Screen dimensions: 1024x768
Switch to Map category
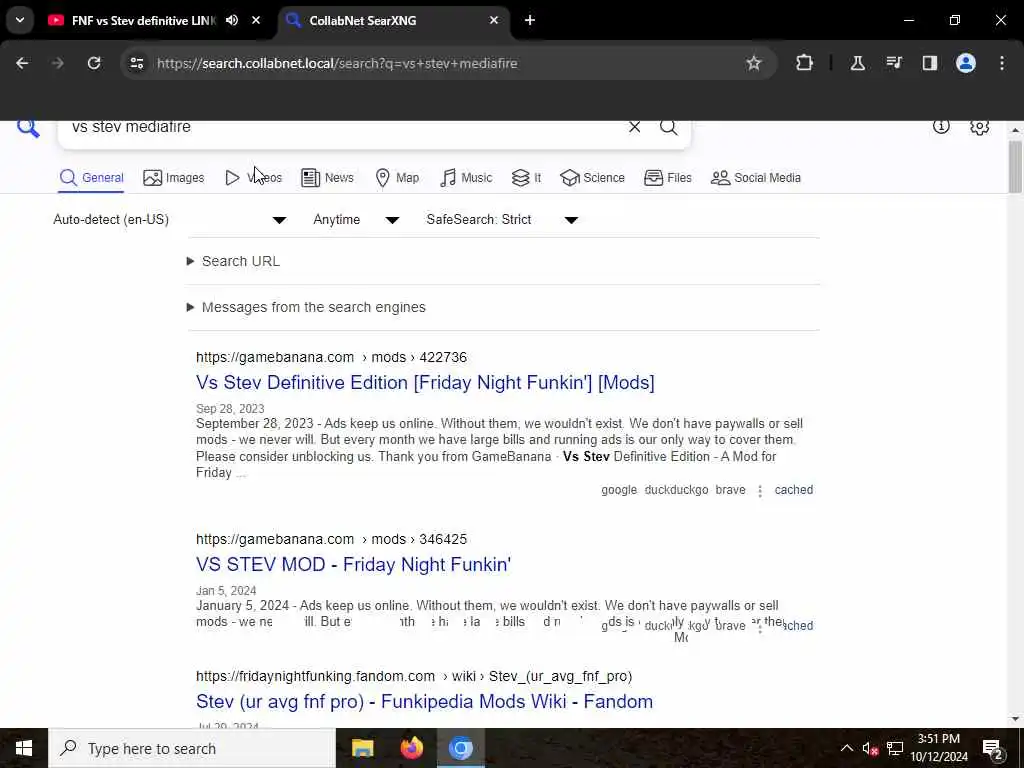click(397, 178)
